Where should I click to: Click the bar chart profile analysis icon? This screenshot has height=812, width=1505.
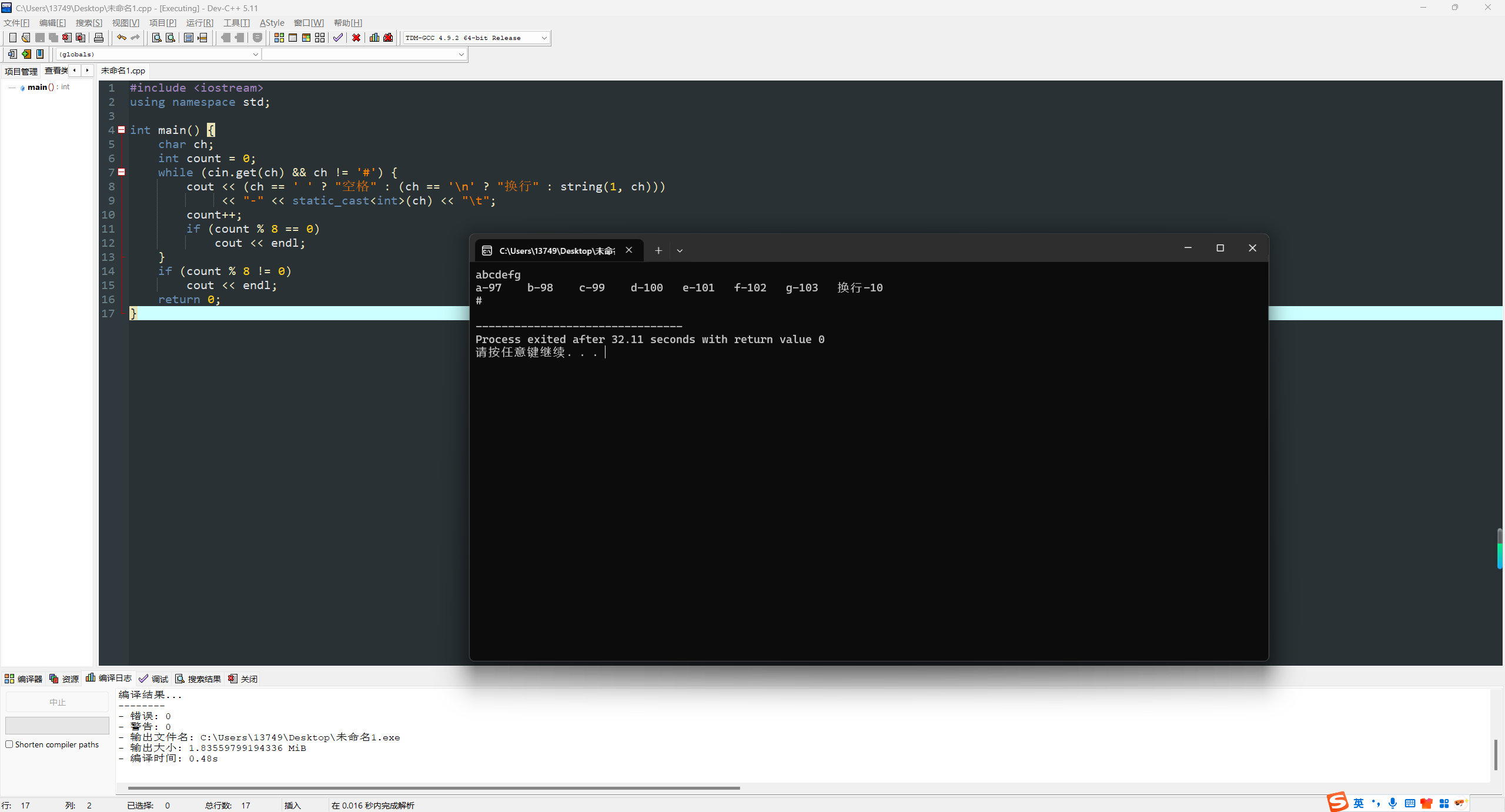click(x=374, y=38)
